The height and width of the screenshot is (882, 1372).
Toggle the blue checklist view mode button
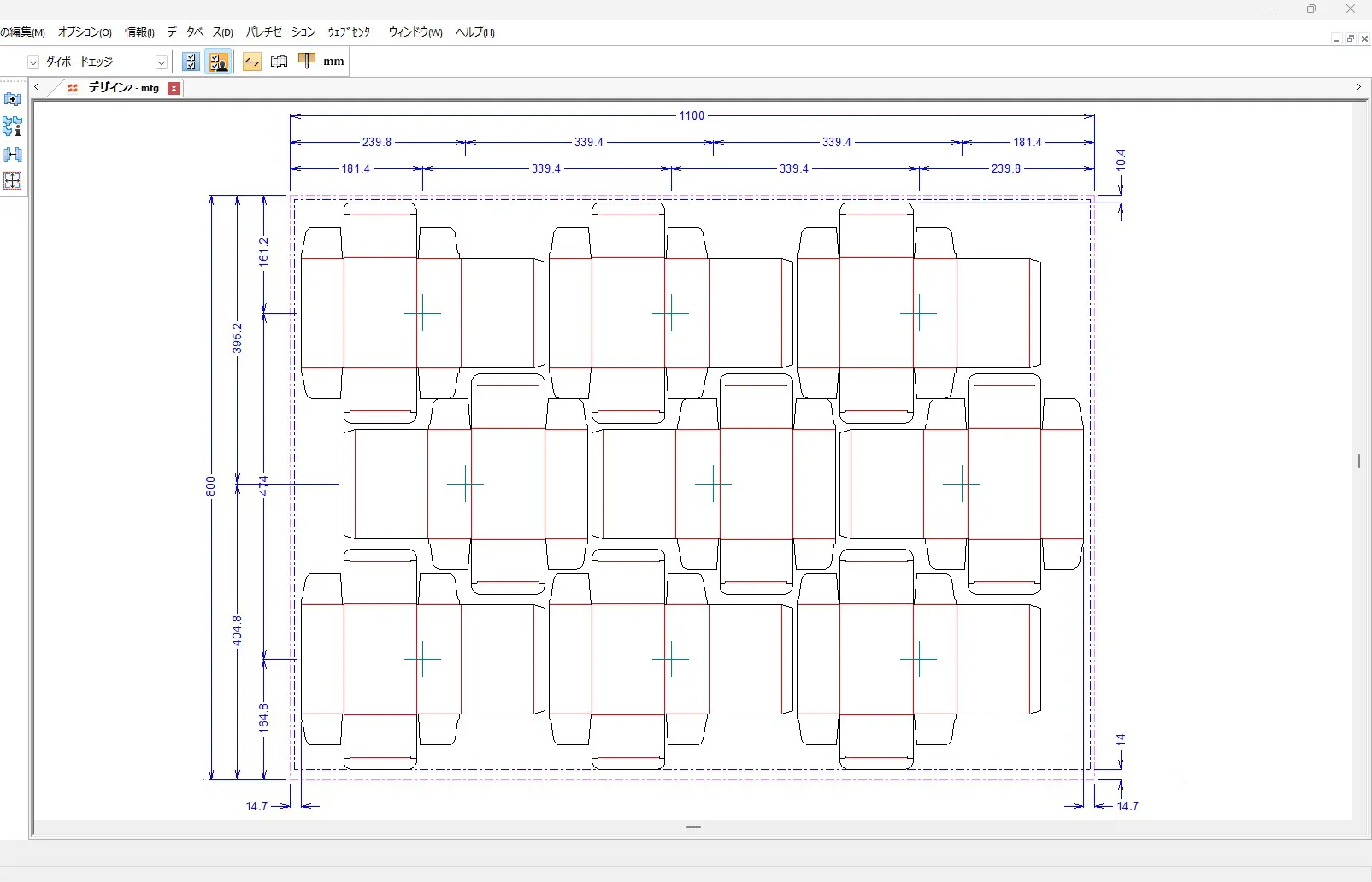191,62
